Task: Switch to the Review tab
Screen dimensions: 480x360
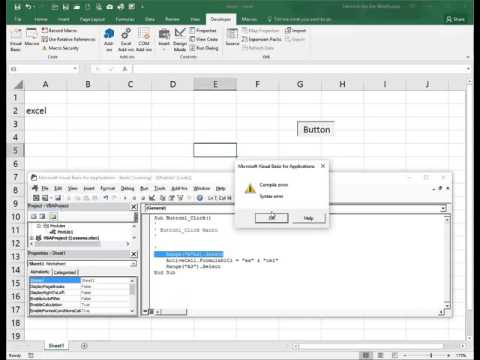Action: click(x=172, y=19)
